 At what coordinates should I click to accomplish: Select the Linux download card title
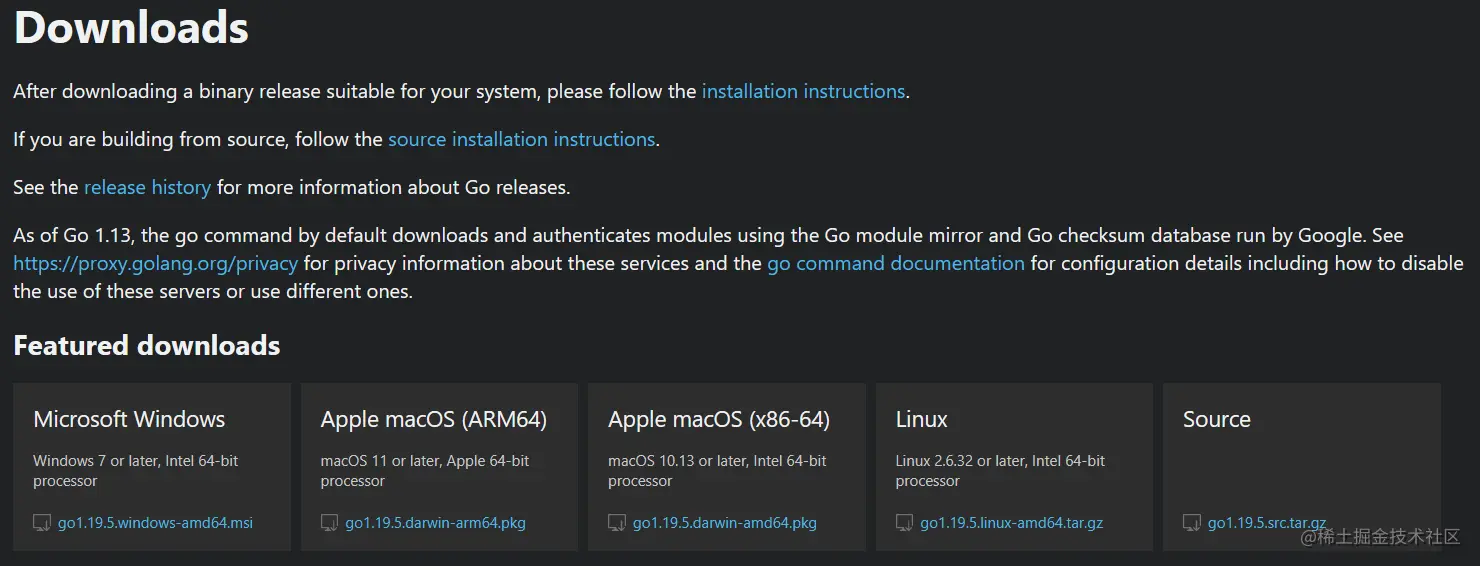[x=921, y=419]
